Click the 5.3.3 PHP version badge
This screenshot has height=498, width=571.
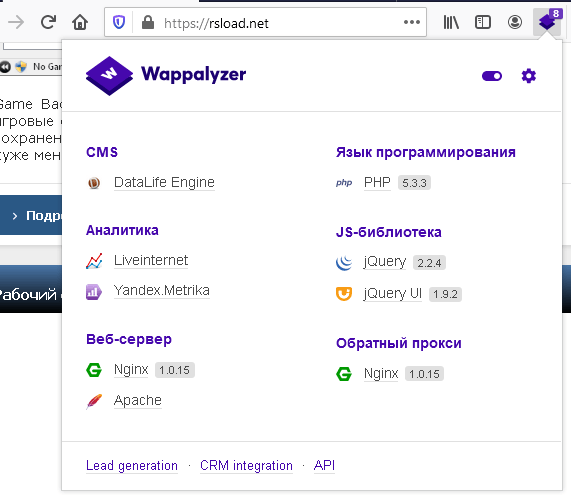(414, 183)
